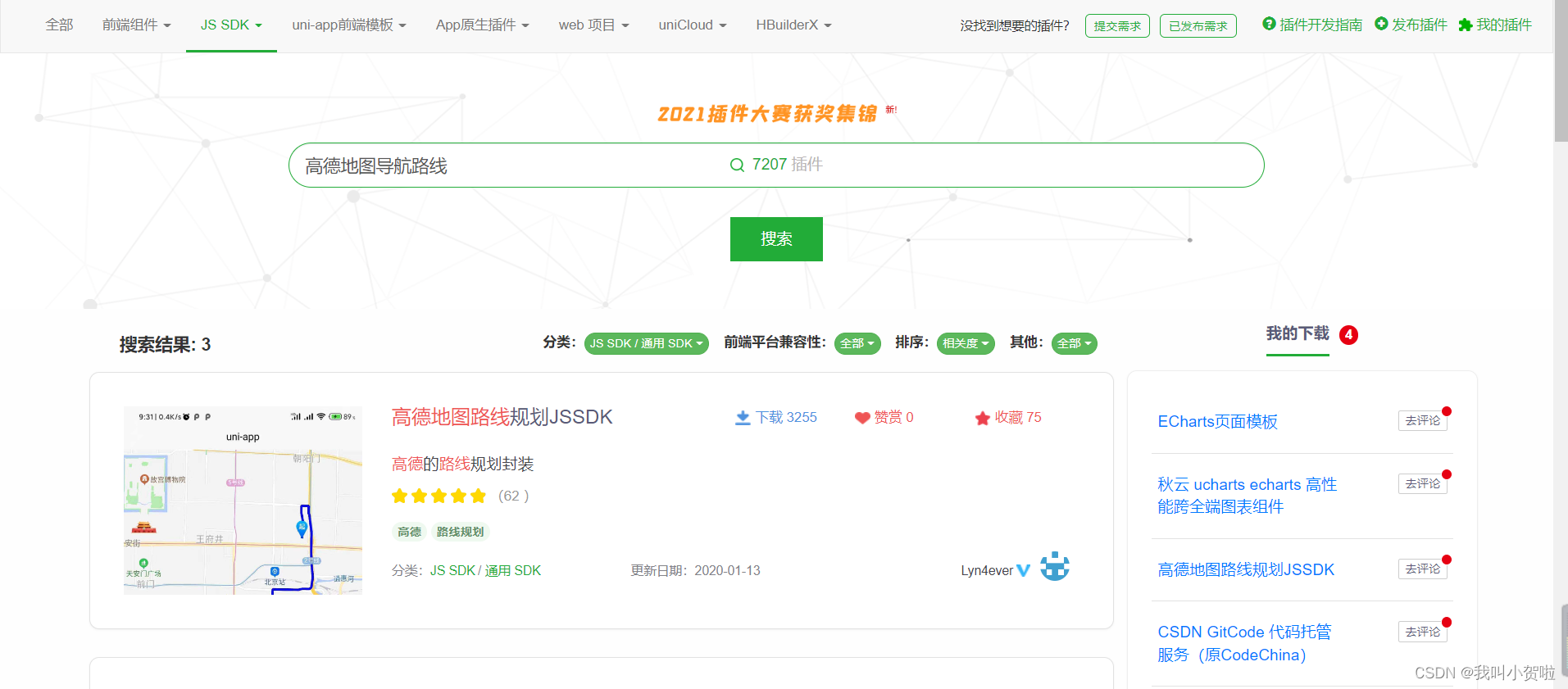Expand the App原生插件 menu

pos(483,25)
